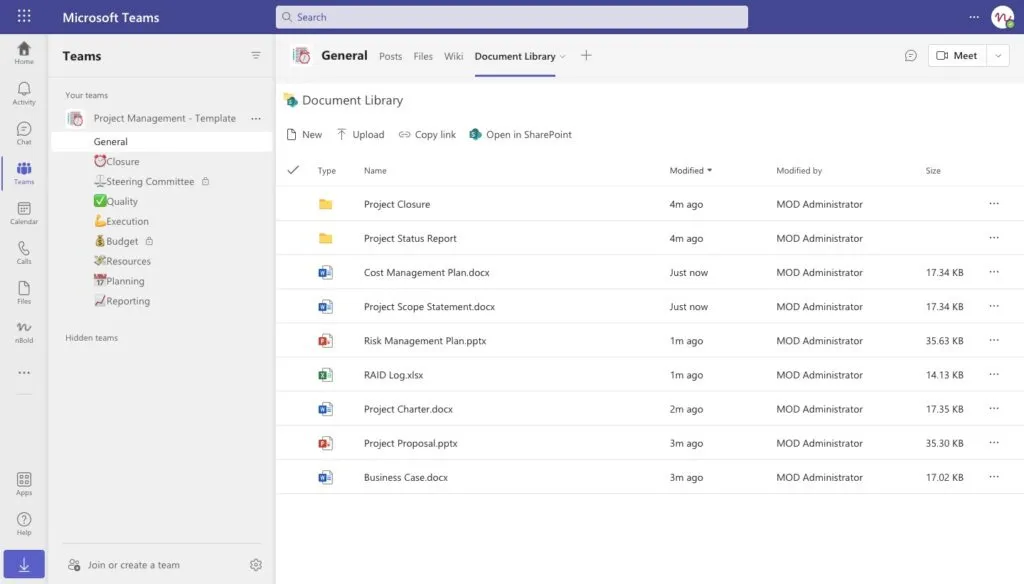Open the profile avatar menu
Screen dimensions: 1024x584
1002,17
